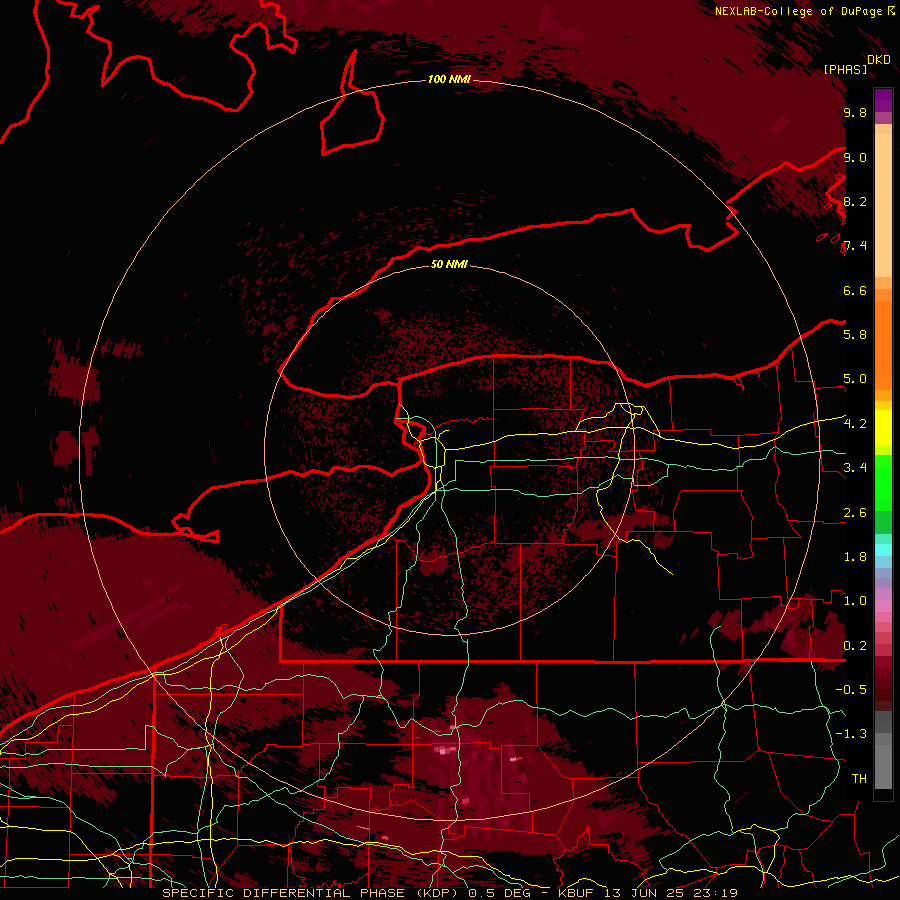Select the pink band of color bar
This screenshot has width=900, height=900.
click(883, 606)
